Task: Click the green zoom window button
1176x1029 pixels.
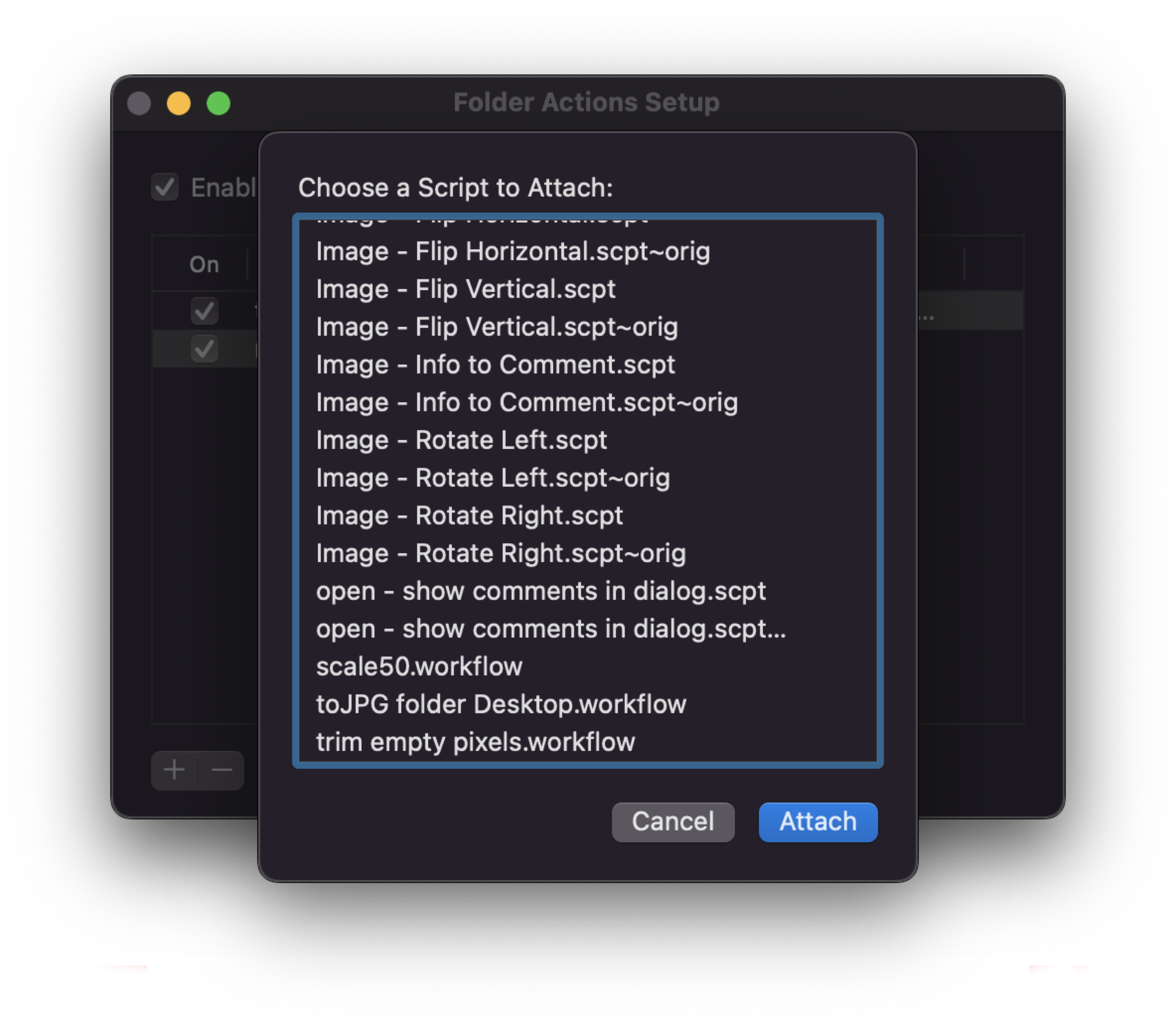Action: pyautogui.click(x=218, y=104)
